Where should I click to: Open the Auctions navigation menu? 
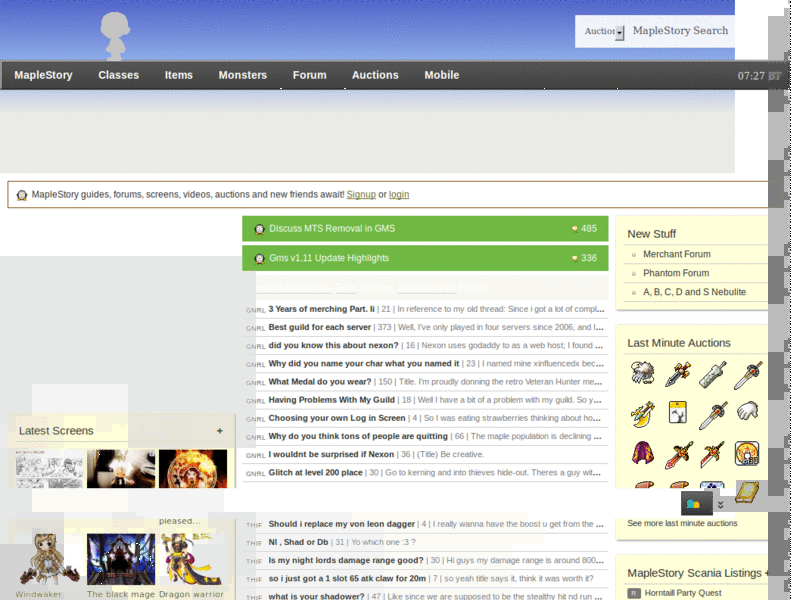tap(375, 75)
